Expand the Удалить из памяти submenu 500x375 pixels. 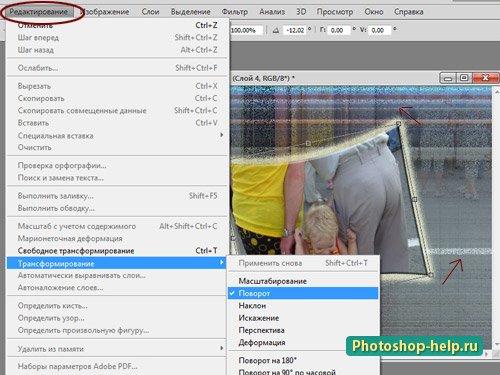click(x=117, y=349)
